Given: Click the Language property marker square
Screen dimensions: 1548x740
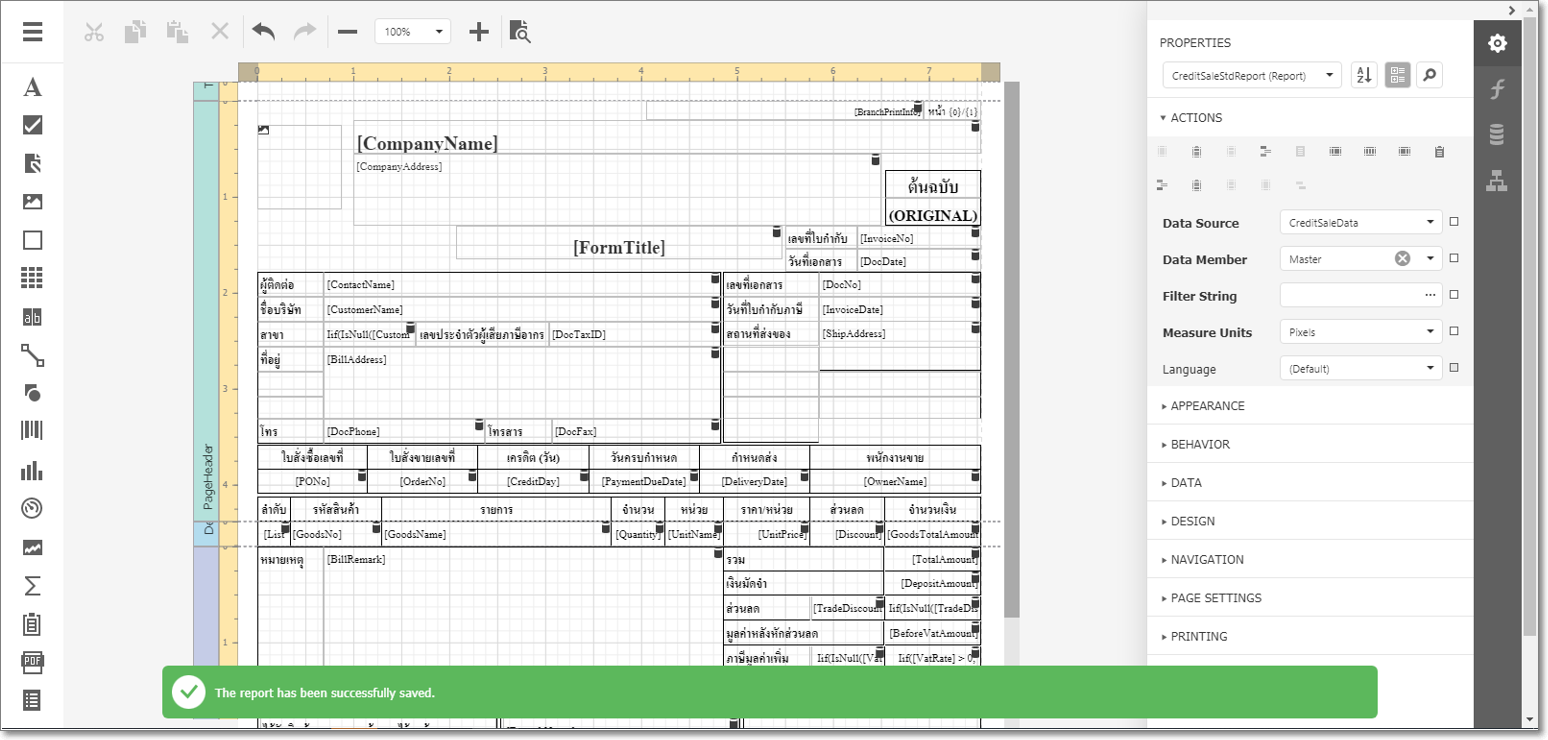Looking at the screenshot, I should point(1454,368).
